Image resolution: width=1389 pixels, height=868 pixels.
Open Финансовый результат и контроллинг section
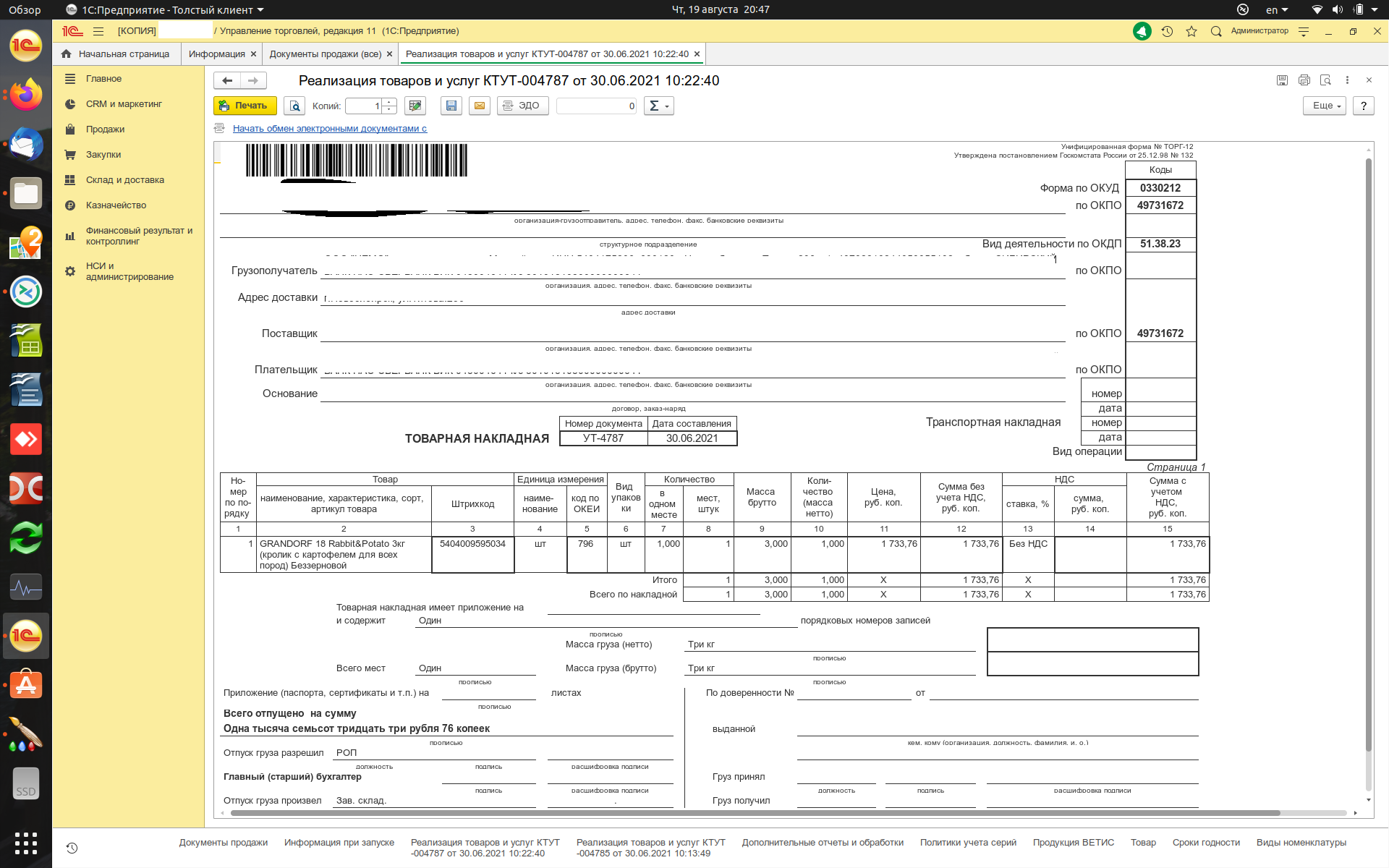click(x=139, y=236)
